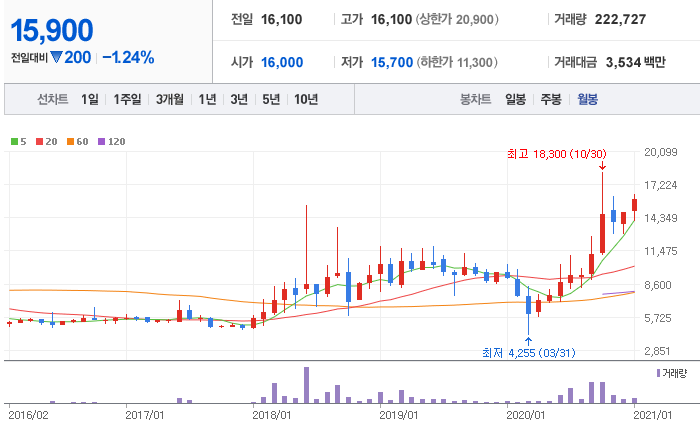Click the 8,600 y-axis label
The width and height of the screenshot is (700, 433).
click(x=658, y=285)
